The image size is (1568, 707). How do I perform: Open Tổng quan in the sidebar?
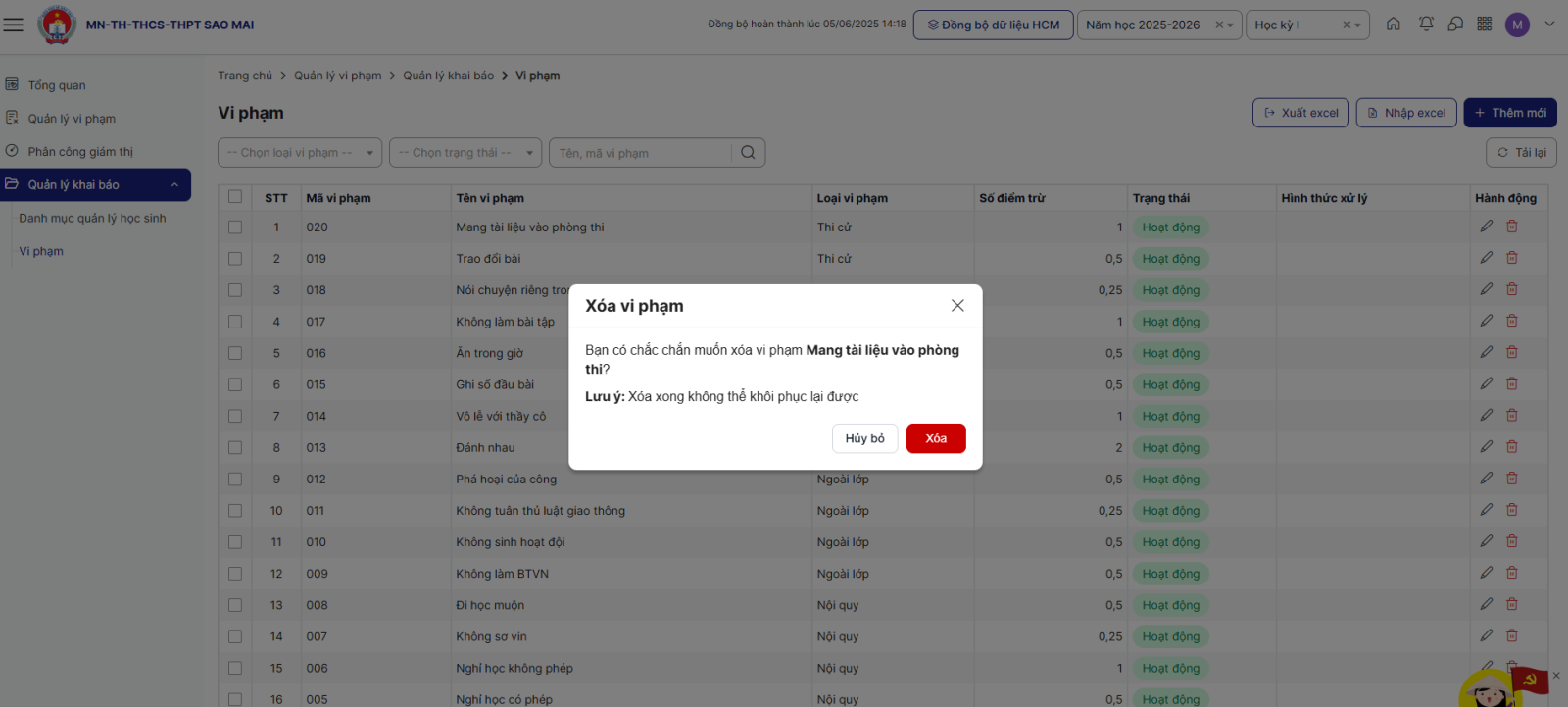click(57, 85)
